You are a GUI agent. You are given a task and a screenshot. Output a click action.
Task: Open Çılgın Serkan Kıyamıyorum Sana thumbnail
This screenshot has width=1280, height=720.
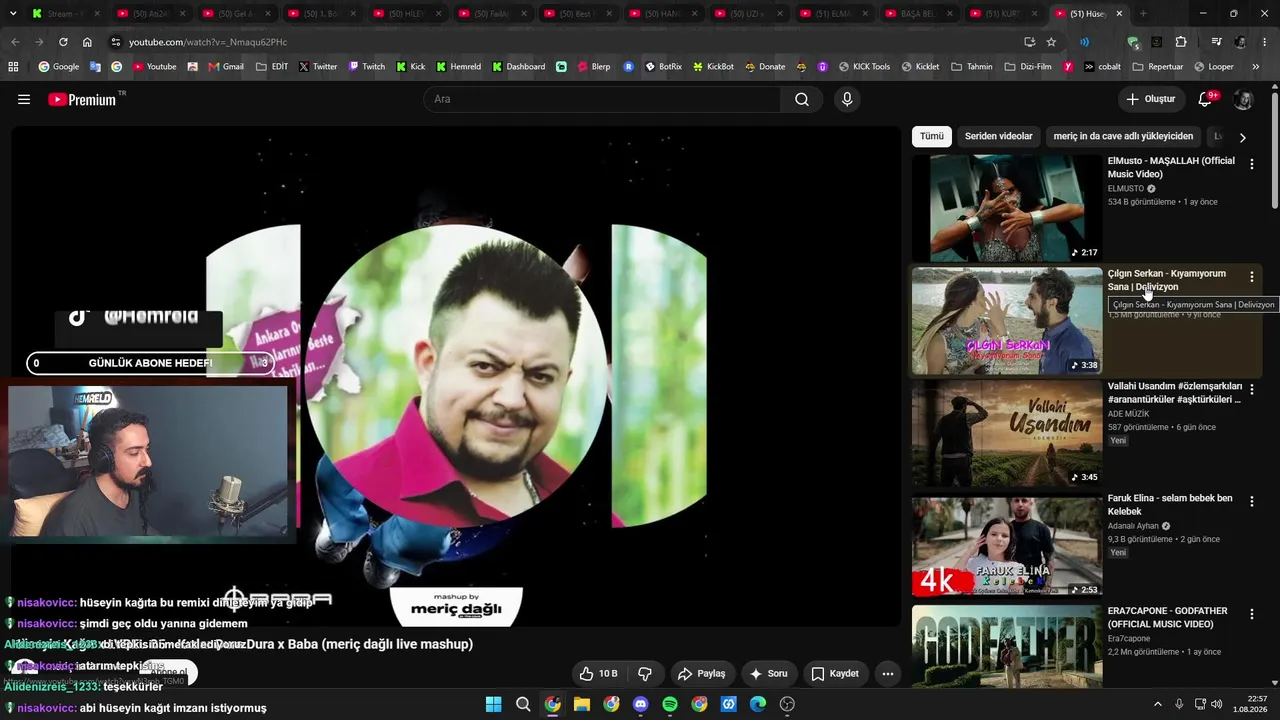coord(1007,321)
